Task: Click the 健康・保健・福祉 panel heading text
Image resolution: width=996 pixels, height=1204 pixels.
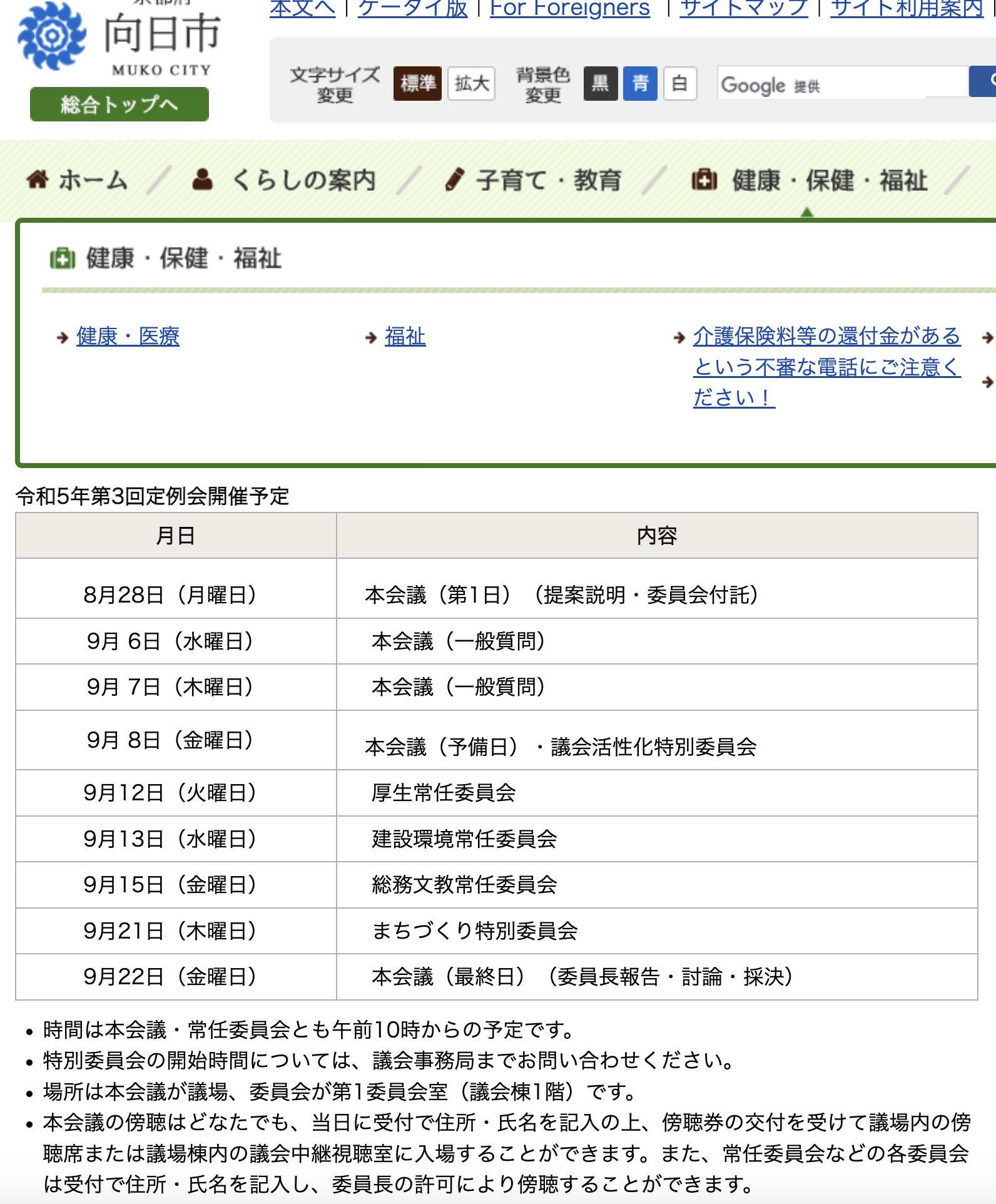Action: 184,258
